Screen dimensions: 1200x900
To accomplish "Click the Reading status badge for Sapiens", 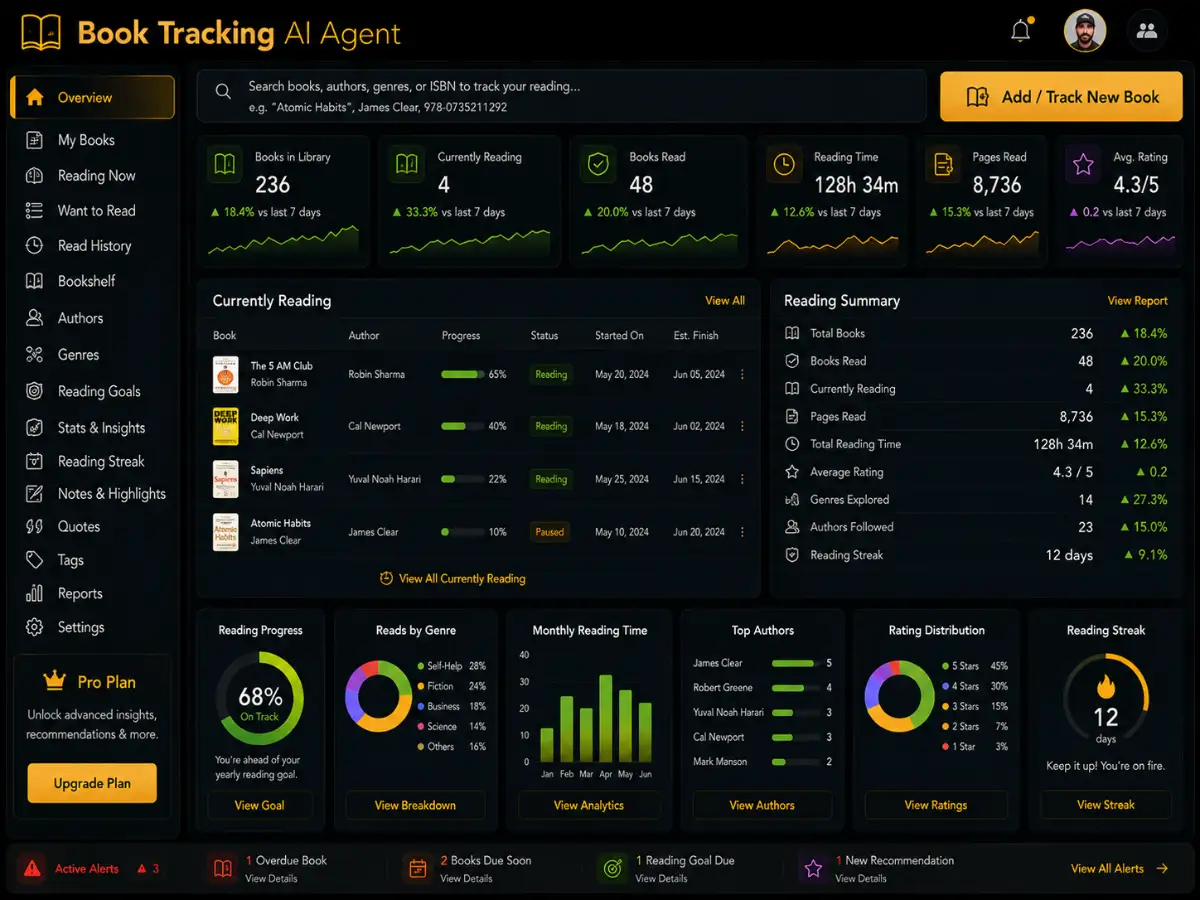I will tap(551, 479).
